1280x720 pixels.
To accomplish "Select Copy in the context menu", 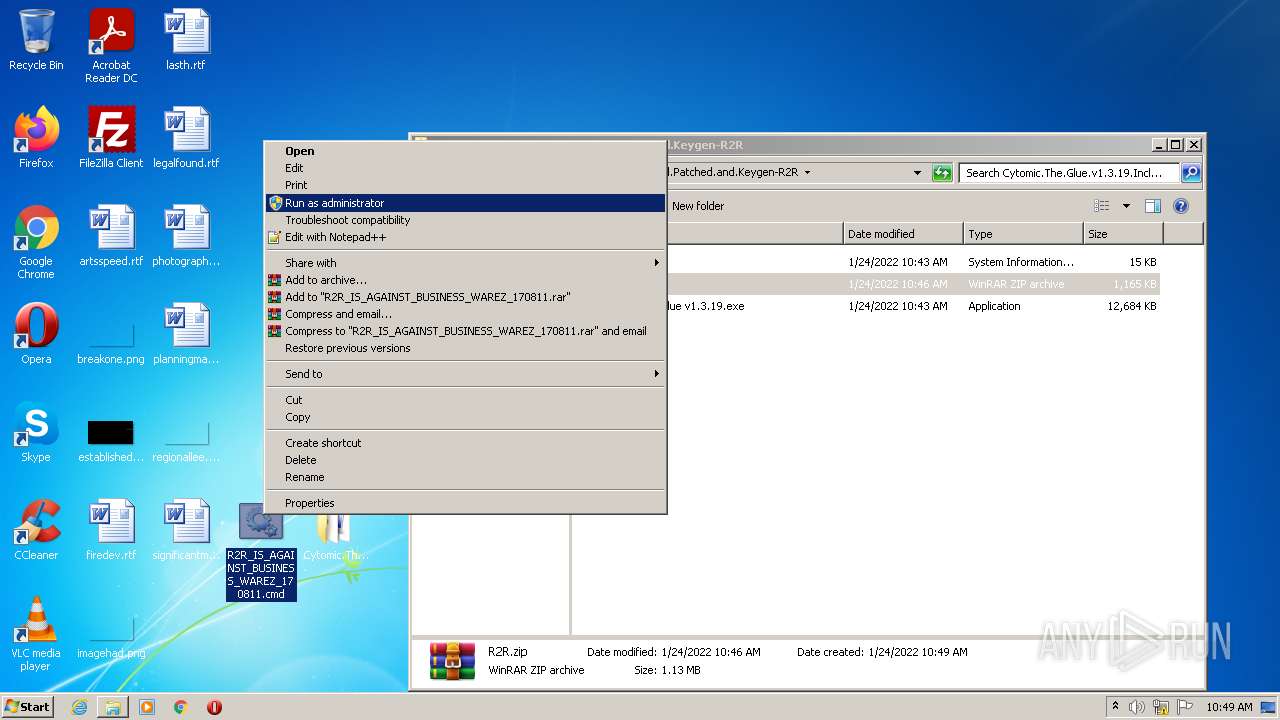I will pos(465,417).
